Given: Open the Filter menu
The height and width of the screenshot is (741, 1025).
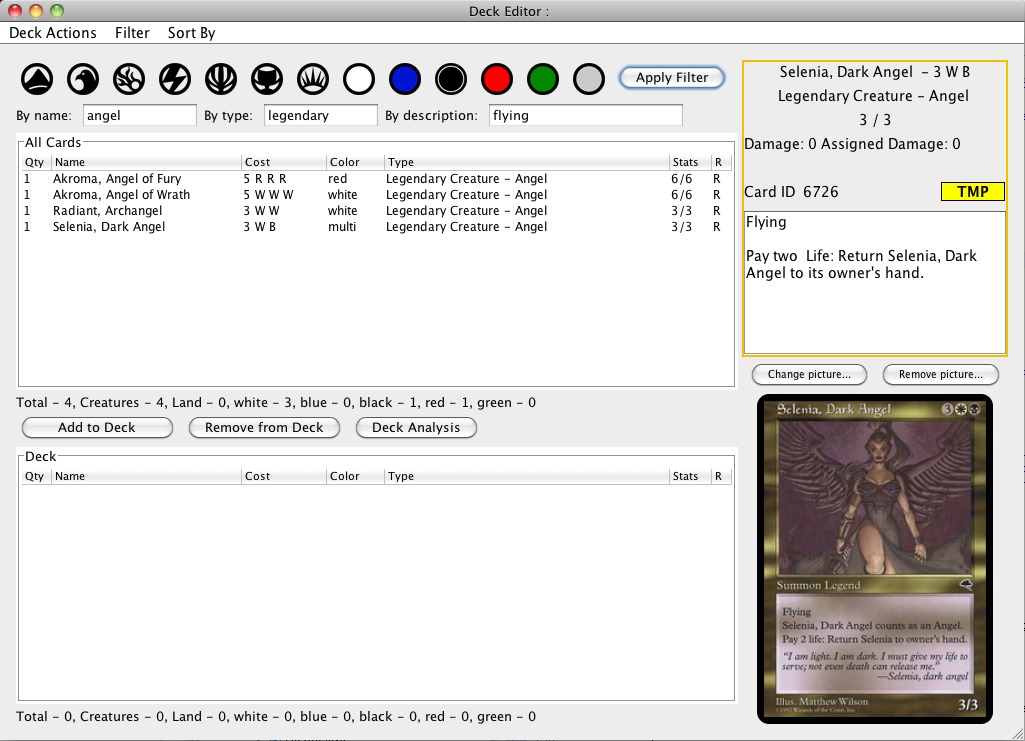Looking at the screenshot, I should (132, 33).
